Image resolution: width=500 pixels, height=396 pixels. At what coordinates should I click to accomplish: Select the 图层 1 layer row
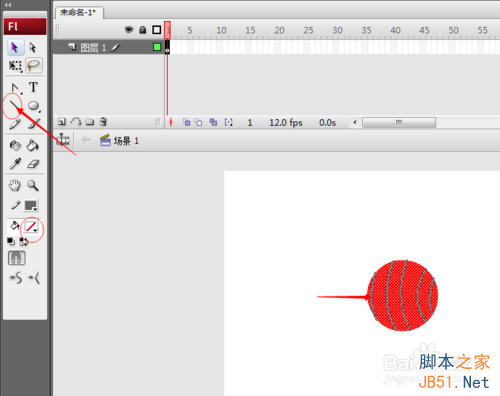[x=108, y=48]
